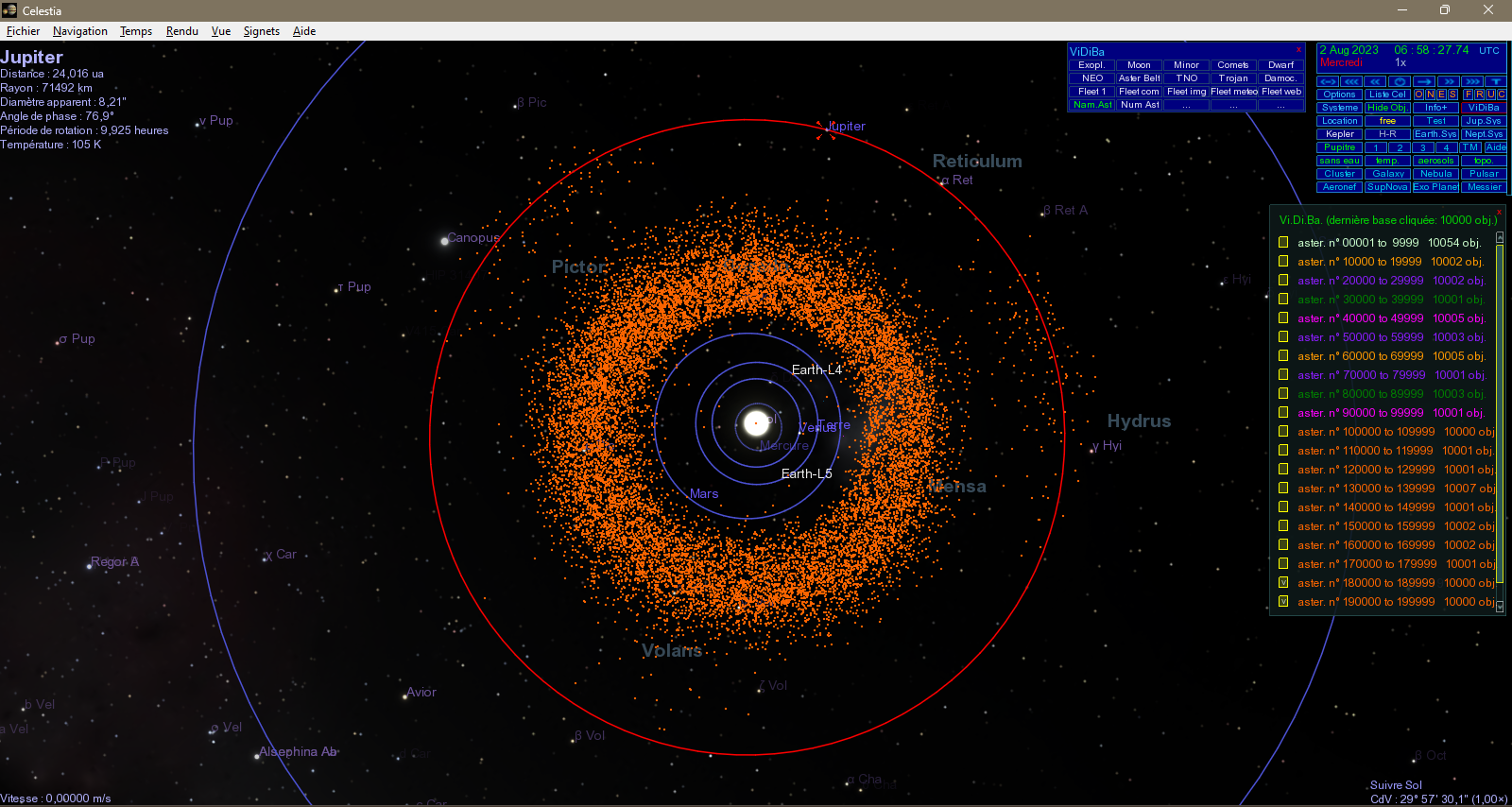Toggle checkbox for asteroids 100000 to 109999

pos(1283,431)
